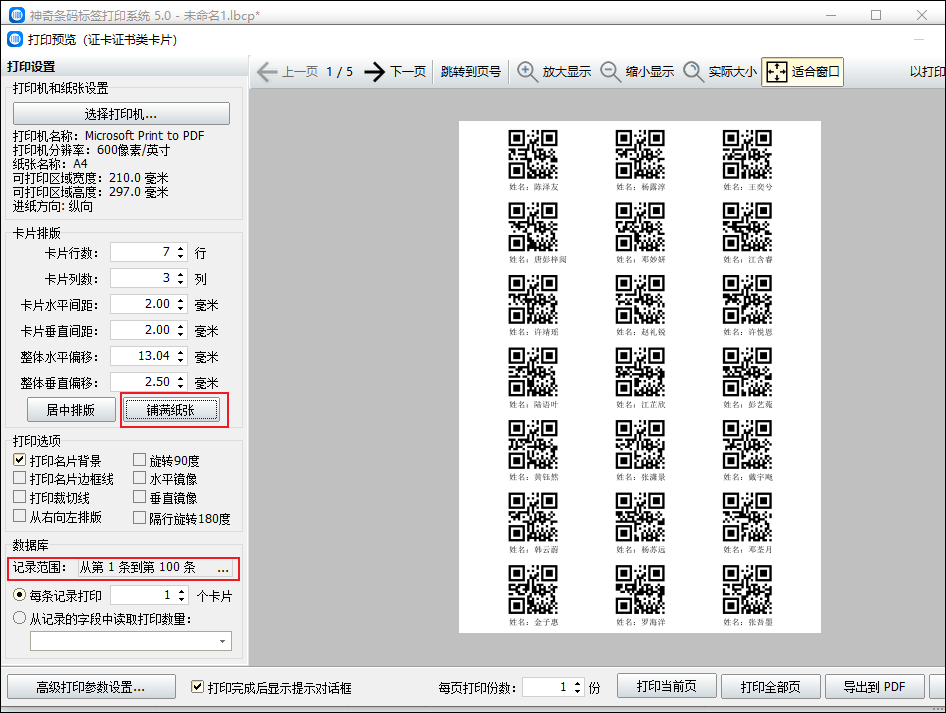The width and height of the screenshot is (946, 713).
Task: Expand the print quantity field dropdown
Action: pyautogui.click(x=223, y=641)
